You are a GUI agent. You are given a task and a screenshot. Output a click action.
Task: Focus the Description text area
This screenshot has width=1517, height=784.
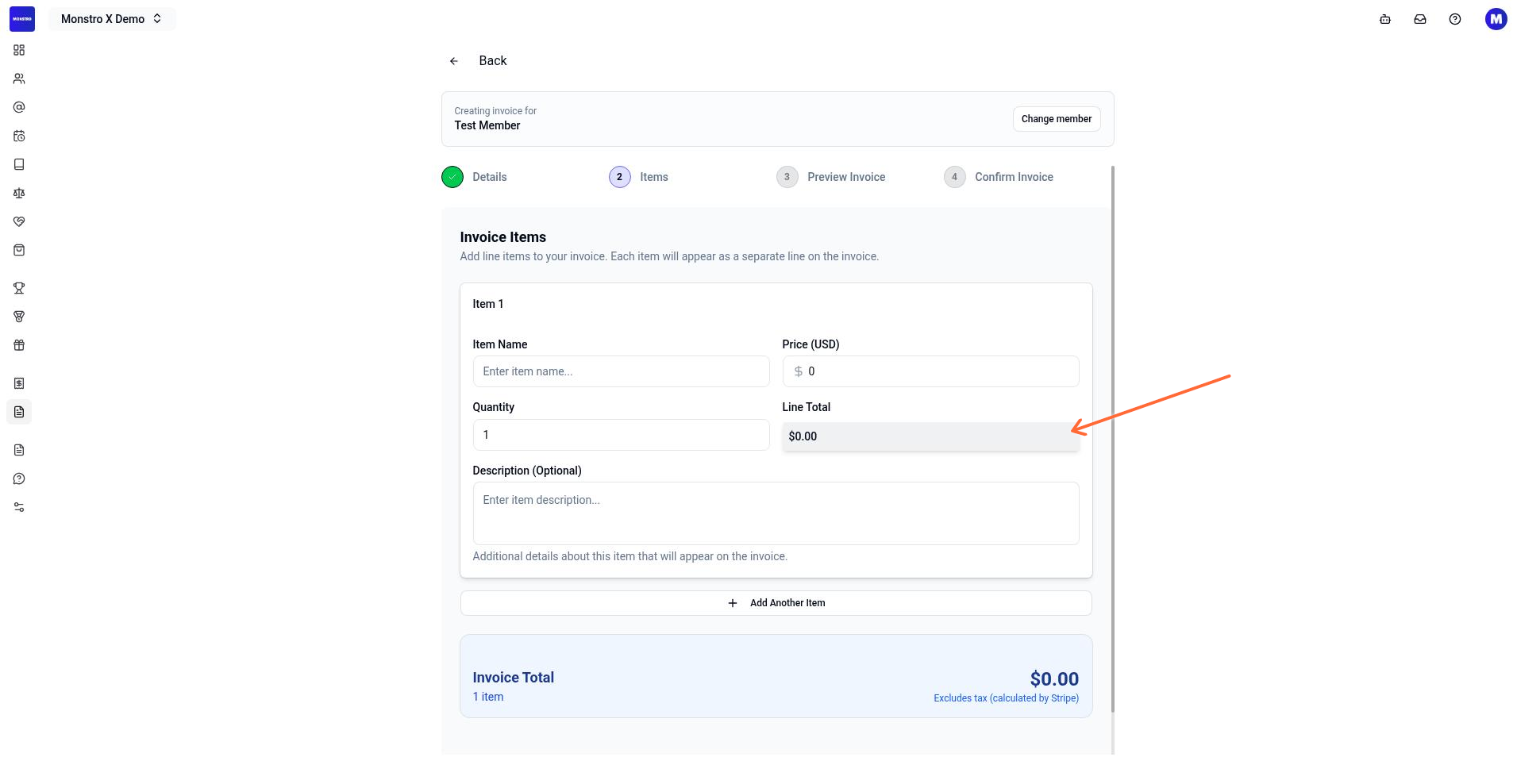click(776, 513)
